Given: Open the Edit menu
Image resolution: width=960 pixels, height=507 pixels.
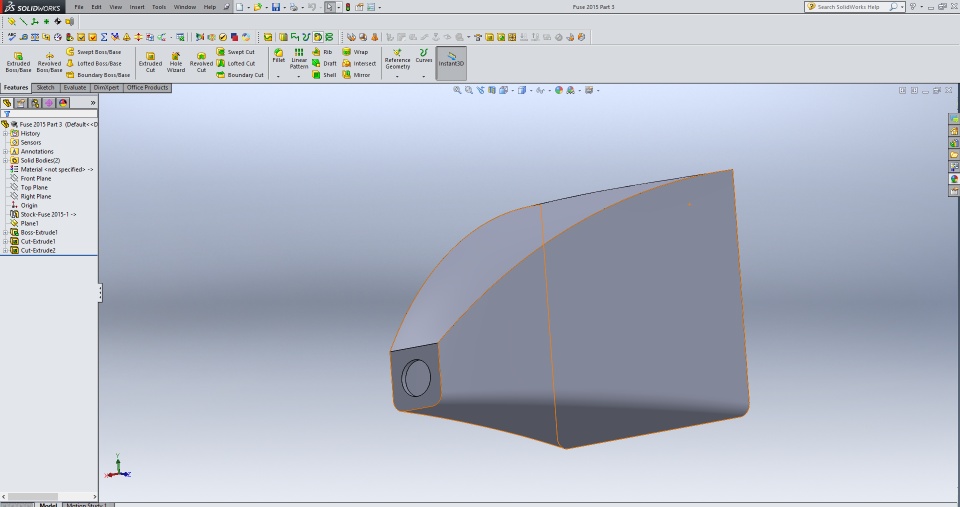Looking at the screenshot, I should pos(97,7).
